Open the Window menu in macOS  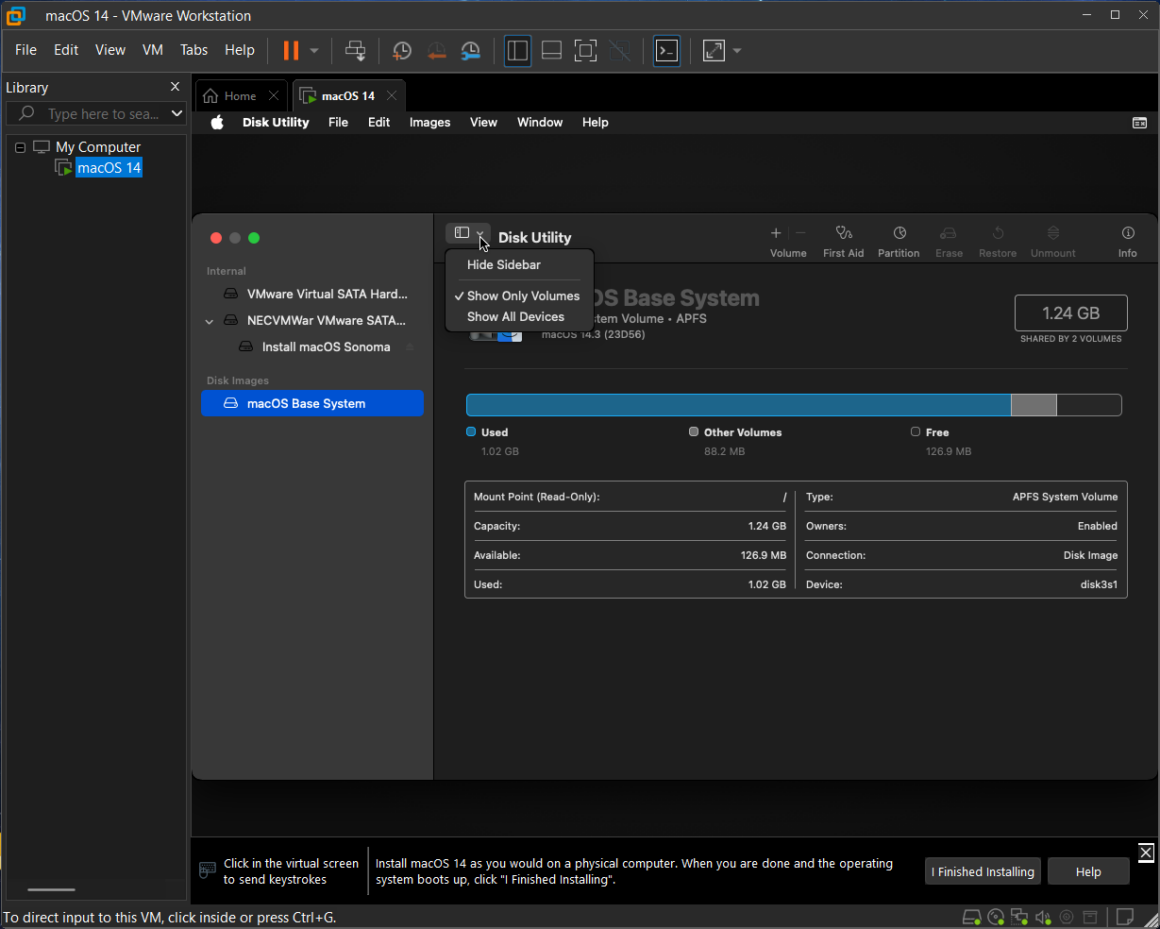click(x=539, y=122)
